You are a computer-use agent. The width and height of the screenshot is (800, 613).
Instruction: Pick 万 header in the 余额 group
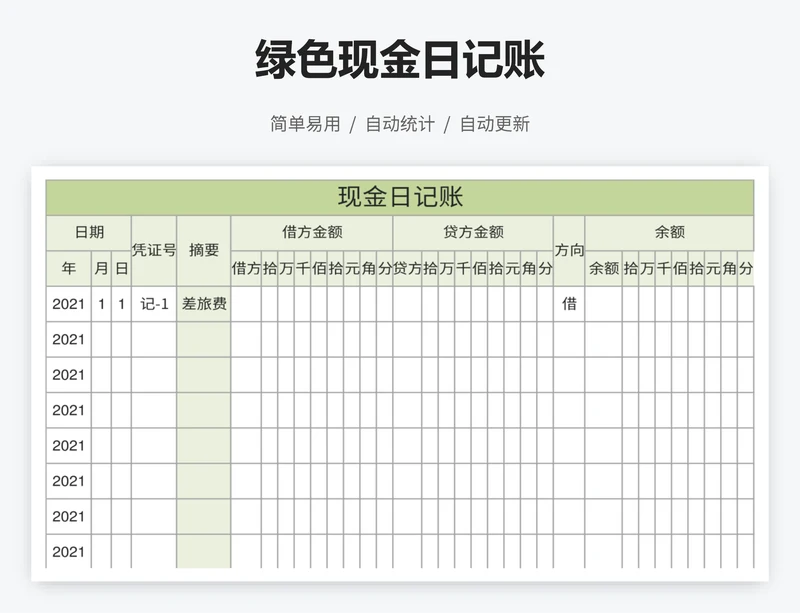click(647, 268)
